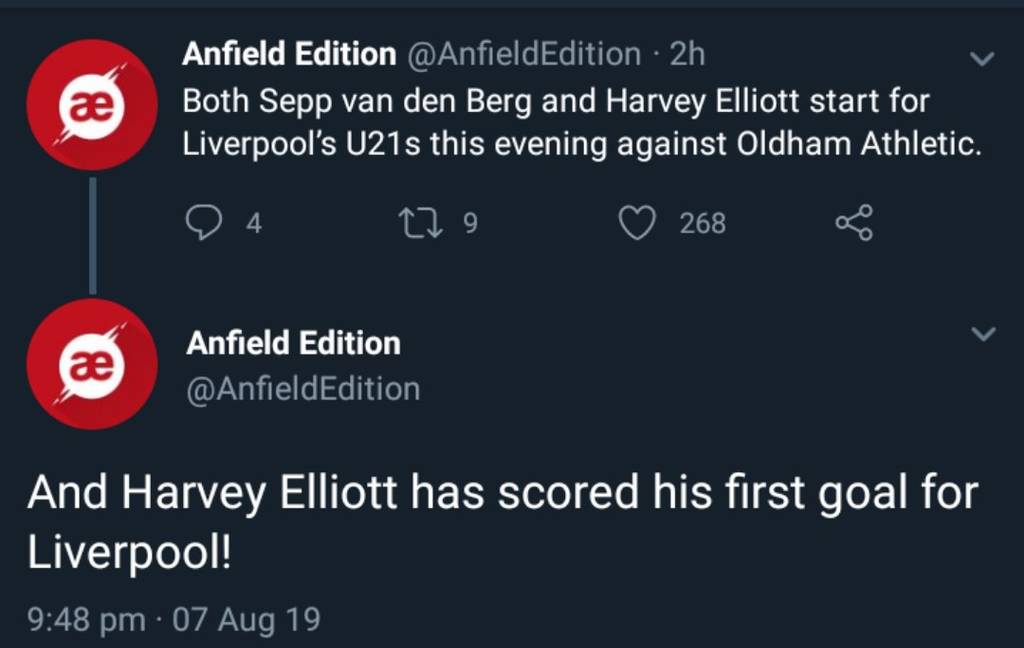Viewport: 1024px width, 648px height.
Task: Click the "2h" timestamp on the top tweet
Action: pos(687,54)
